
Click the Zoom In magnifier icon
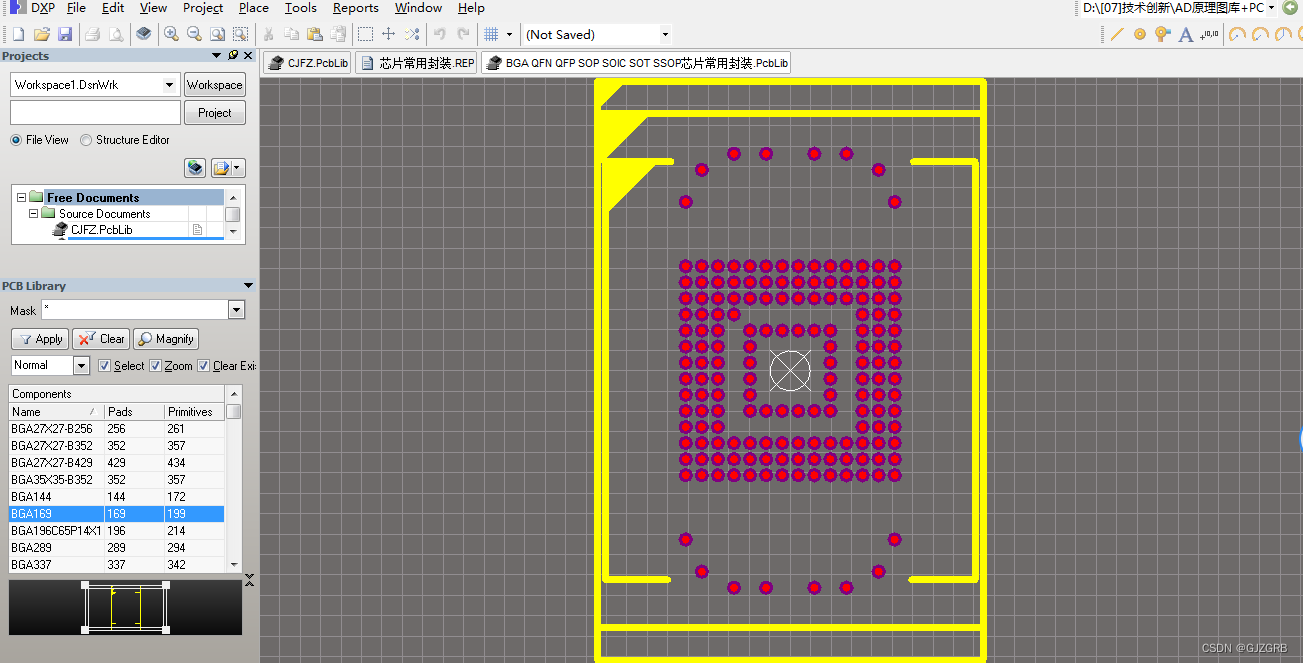(172, 34)
